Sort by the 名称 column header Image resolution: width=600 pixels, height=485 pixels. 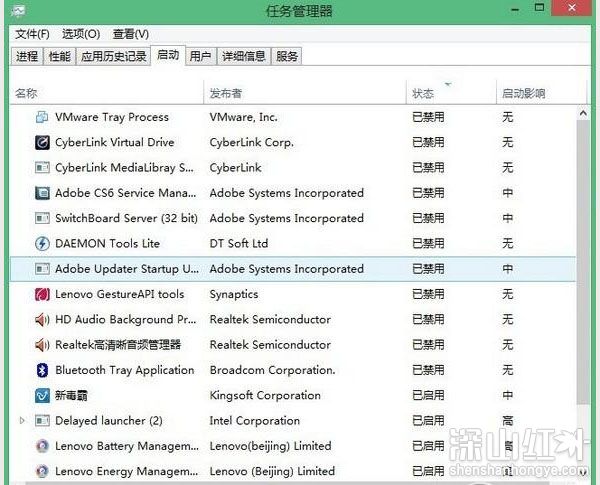coord(107,93)
